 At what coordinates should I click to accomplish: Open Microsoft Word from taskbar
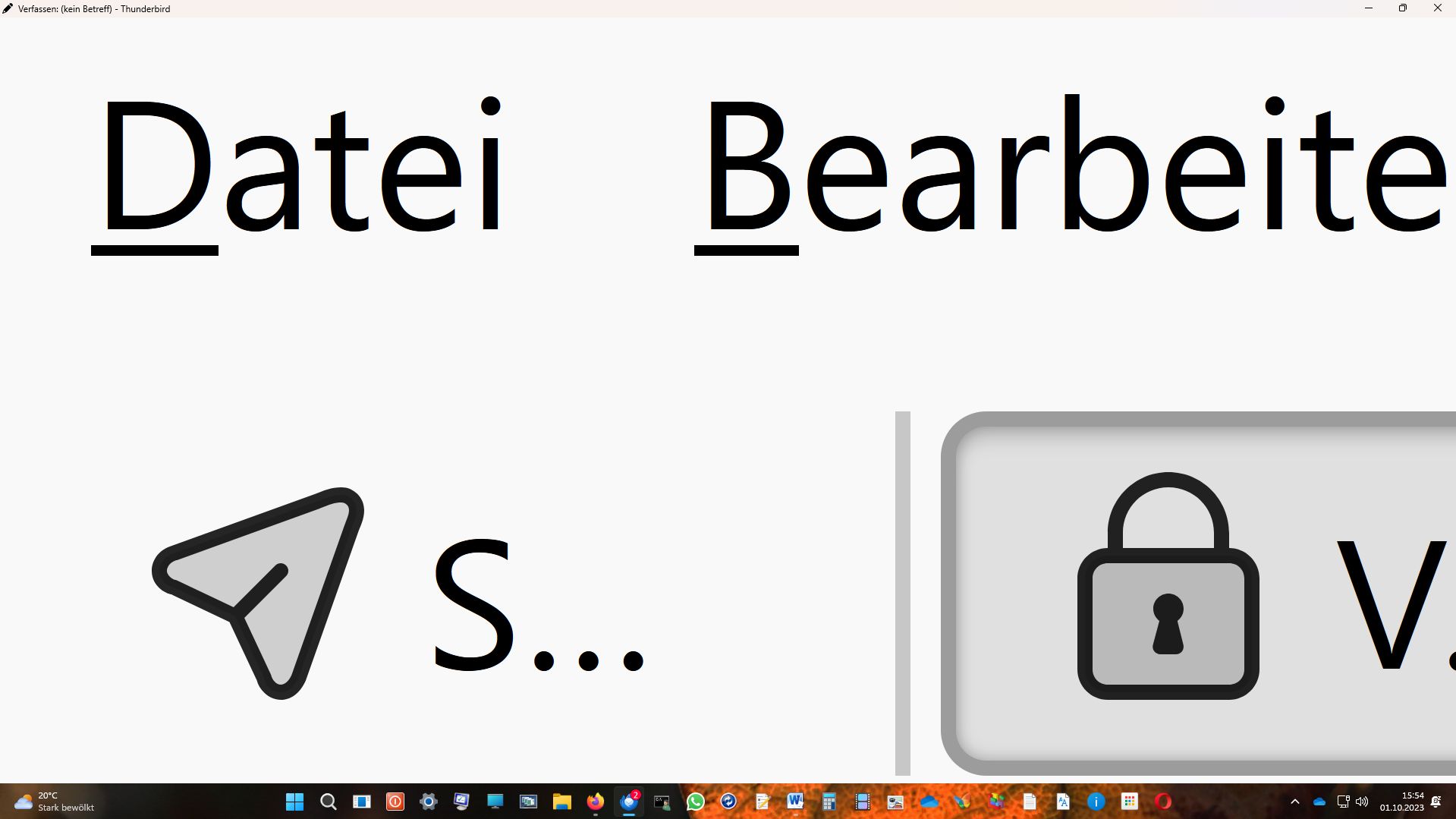[x=795, y=802]
